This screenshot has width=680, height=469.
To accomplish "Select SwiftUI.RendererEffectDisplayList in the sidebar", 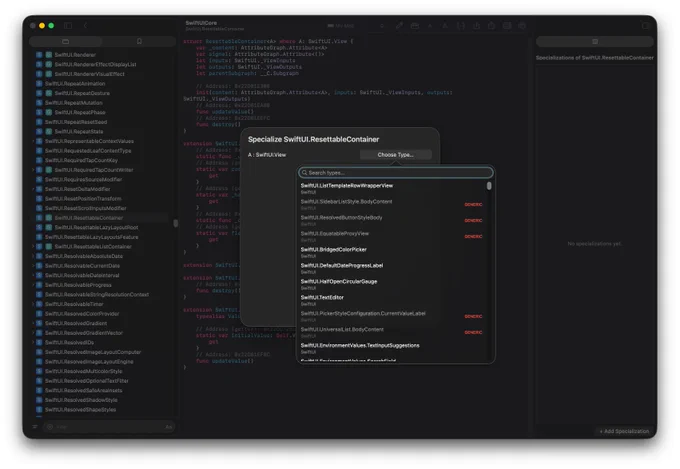I will tap(99, 64).
